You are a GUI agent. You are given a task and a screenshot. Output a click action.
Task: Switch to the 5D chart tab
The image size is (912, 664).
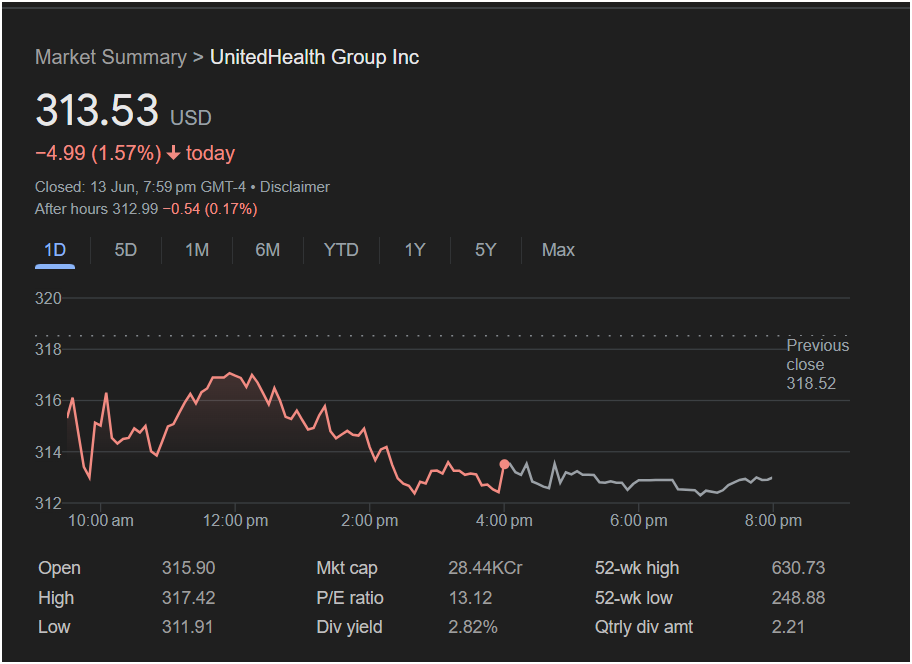coord(126,250)
